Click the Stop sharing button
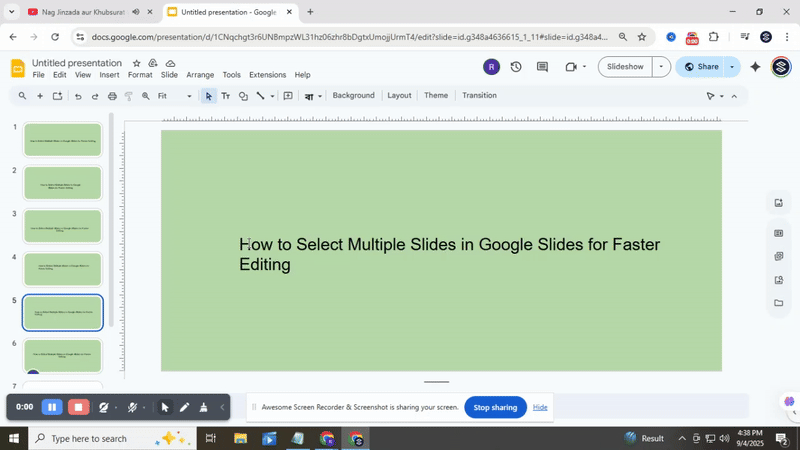 tap(495, 407)
